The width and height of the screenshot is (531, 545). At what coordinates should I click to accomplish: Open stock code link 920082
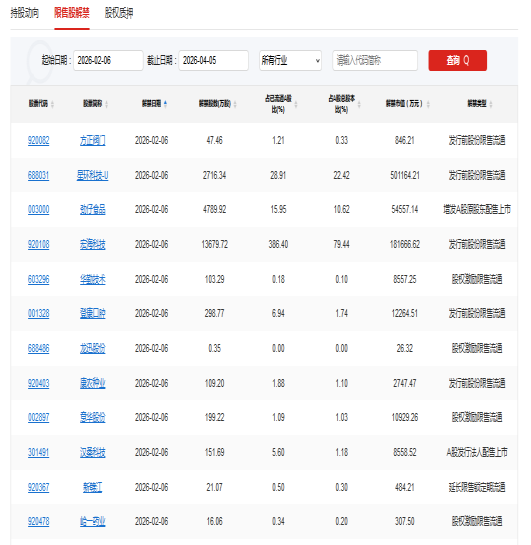tap(39, 140)
